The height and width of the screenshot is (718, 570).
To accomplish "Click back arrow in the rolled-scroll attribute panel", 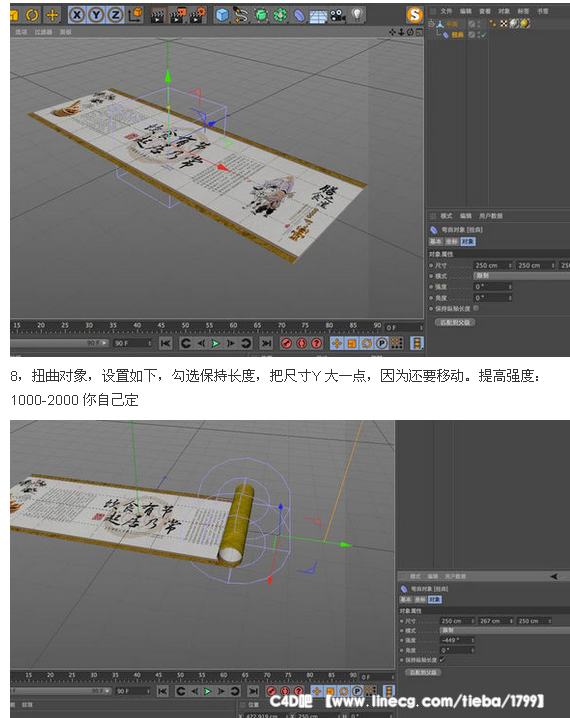I will pyautogui.click(x=554, y=577).
